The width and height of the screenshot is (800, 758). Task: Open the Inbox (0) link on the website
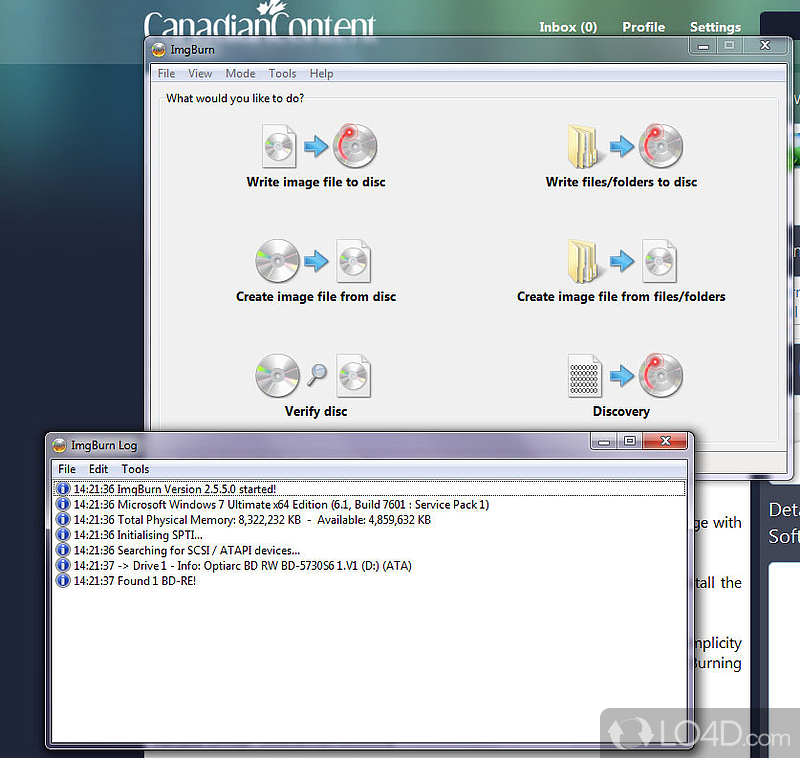click(x=568, y=27)
